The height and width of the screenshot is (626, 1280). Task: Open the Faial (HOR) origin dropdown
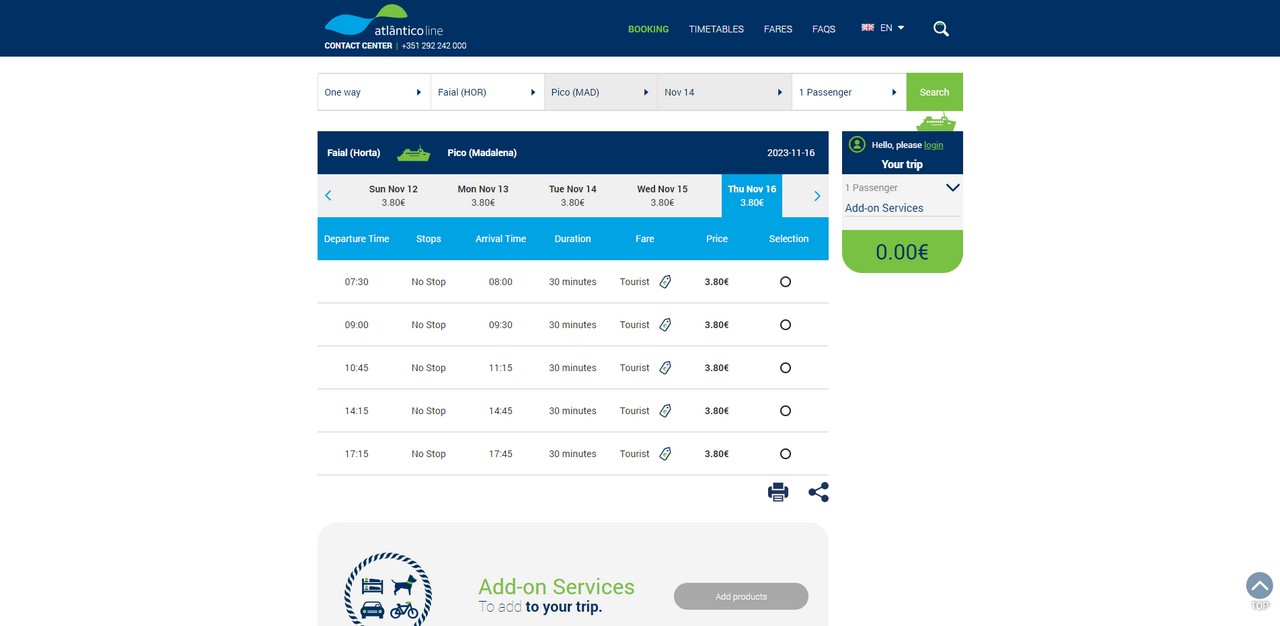pos(488,92)
